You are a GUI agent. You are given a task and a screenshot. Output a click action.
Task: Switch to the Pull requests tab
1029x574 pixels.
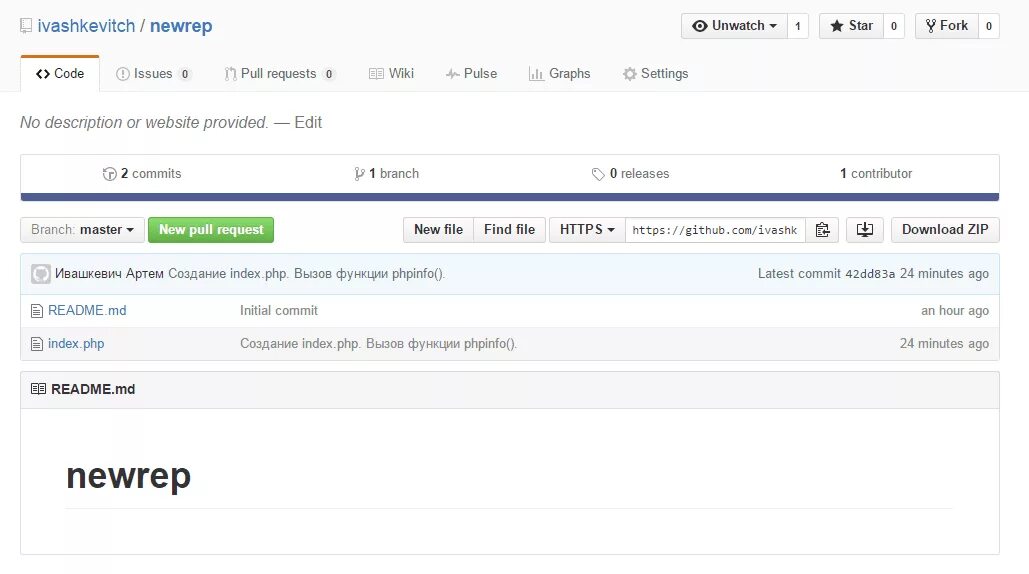click(x=280, y=73)
